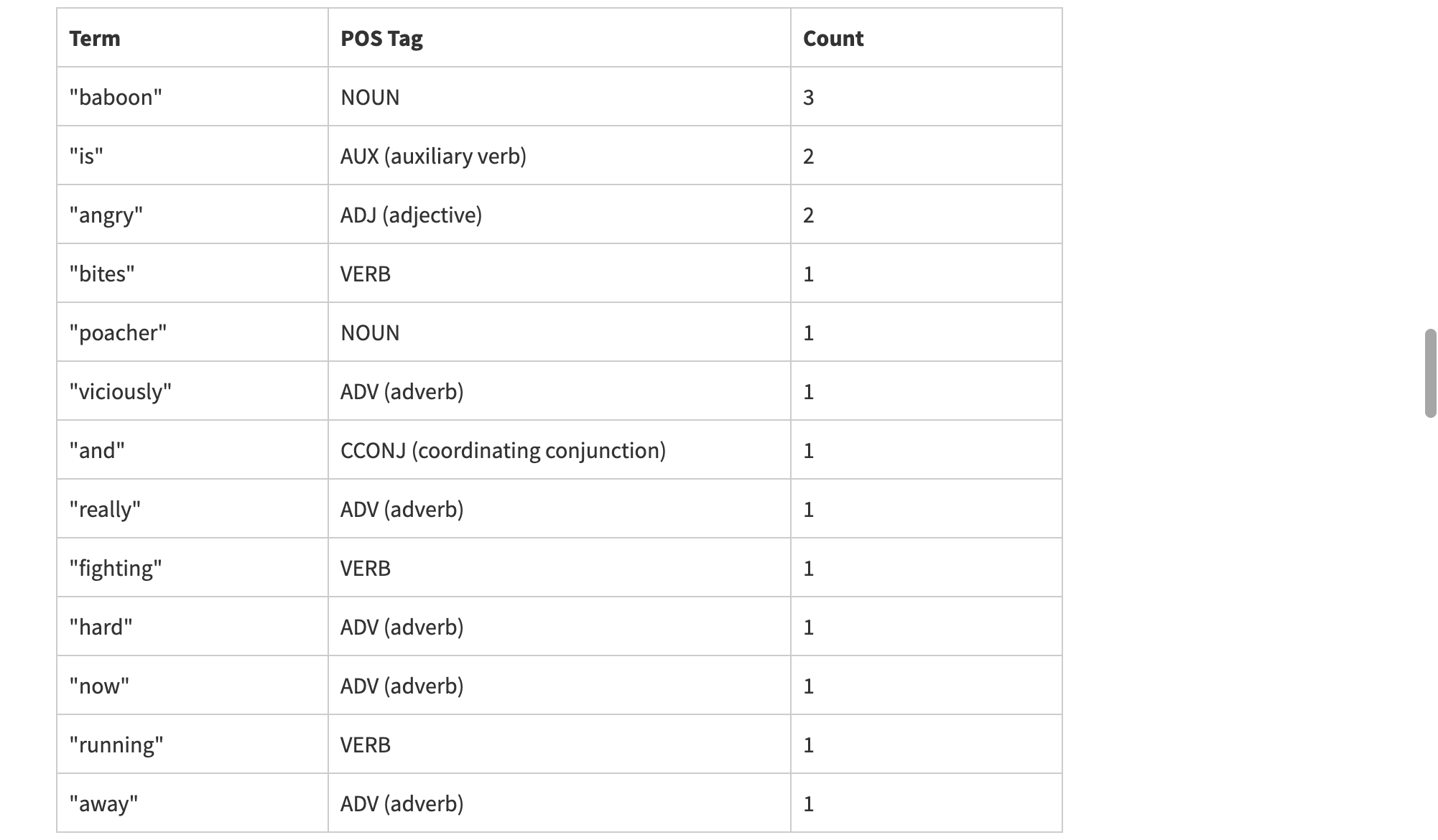Click the Term column header
The width and height of the screenshot is (1438, 840).
point(95,39)
